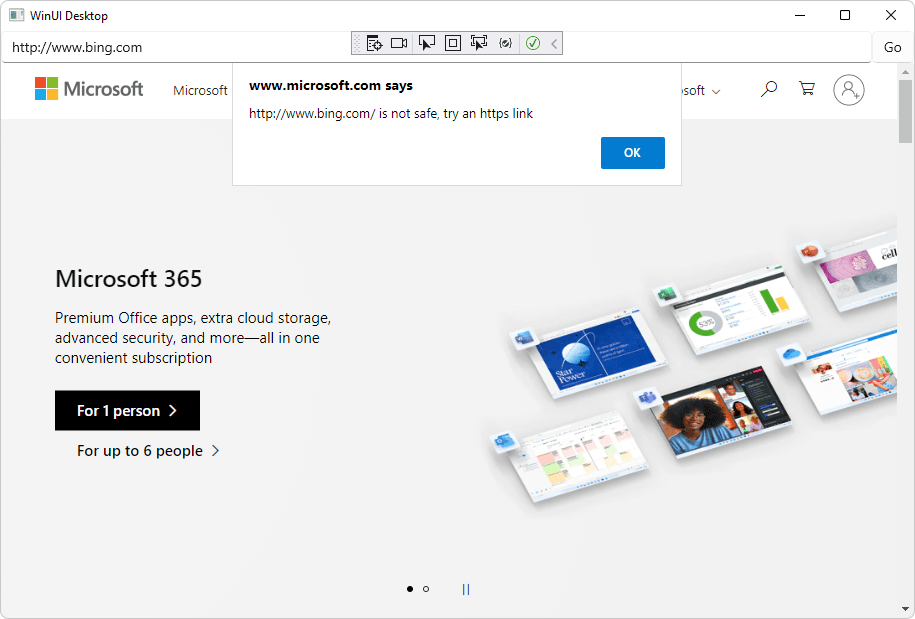This screenshot has width=915, height=619.
Task: Enable Select Element pointer in debug toolbar
Action: pyautogui.click(x=427, y=43)
